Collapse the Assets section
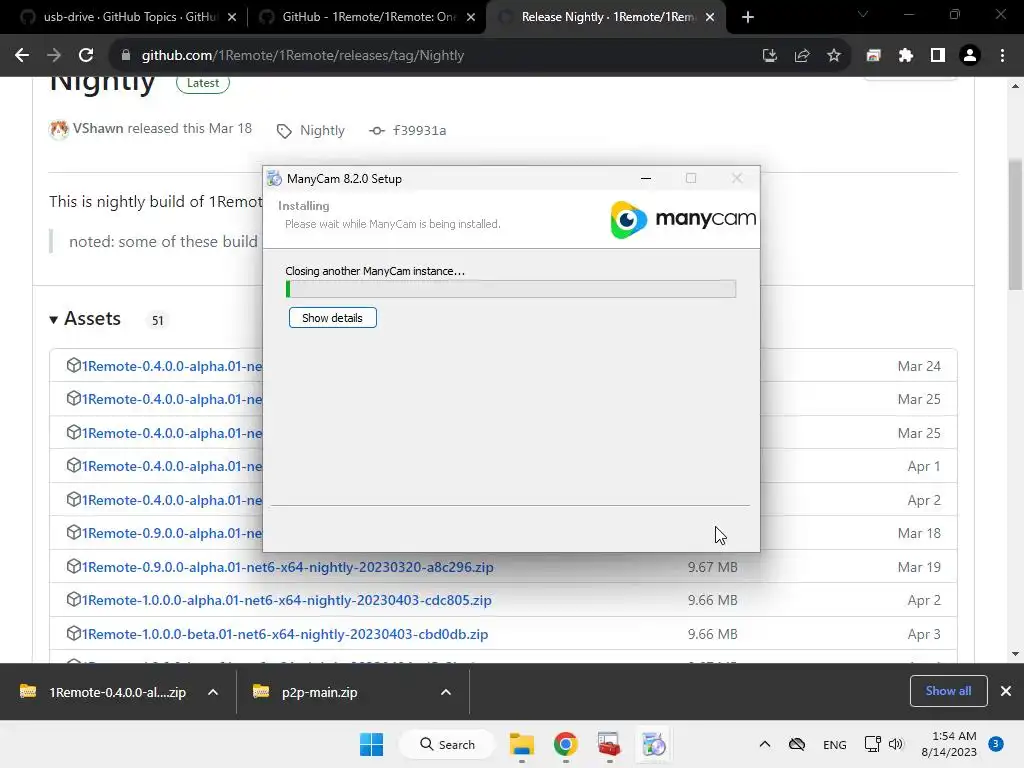Image resolution: width=1024 pixels, height=768 pixels. point(86,319)
